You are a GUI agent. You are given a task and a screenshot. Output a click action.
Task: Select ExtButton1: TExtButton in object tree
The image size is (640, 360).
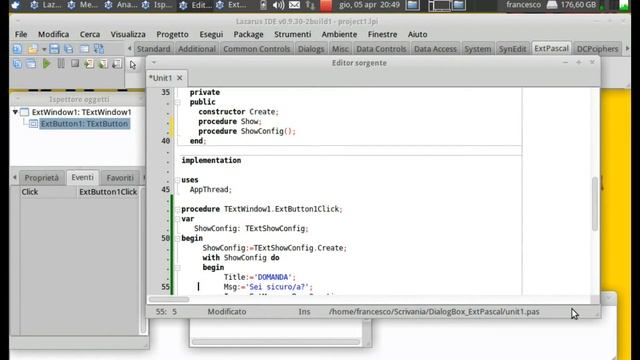coord(84,124)
